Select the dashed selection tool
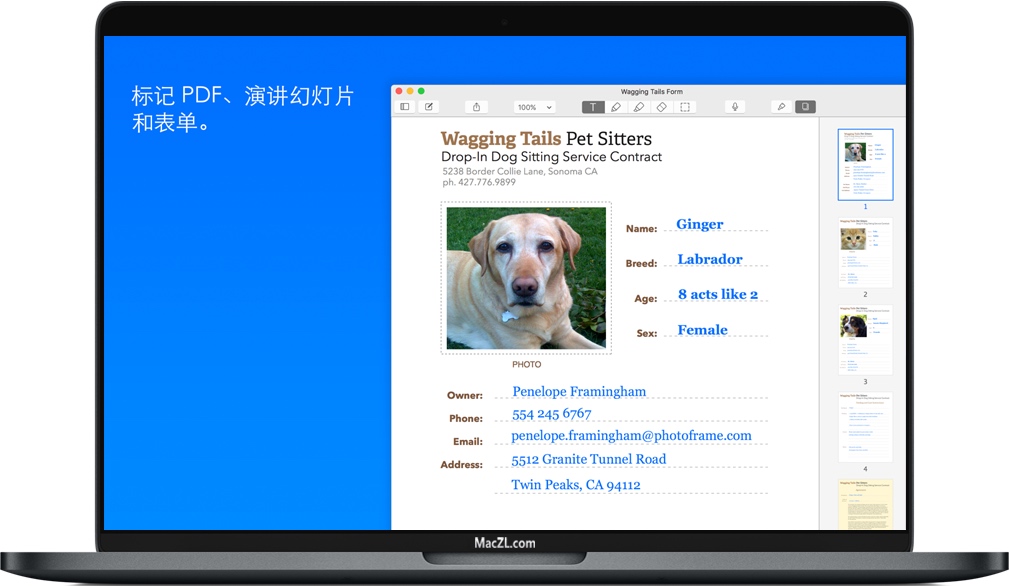 tap(685, 107)
